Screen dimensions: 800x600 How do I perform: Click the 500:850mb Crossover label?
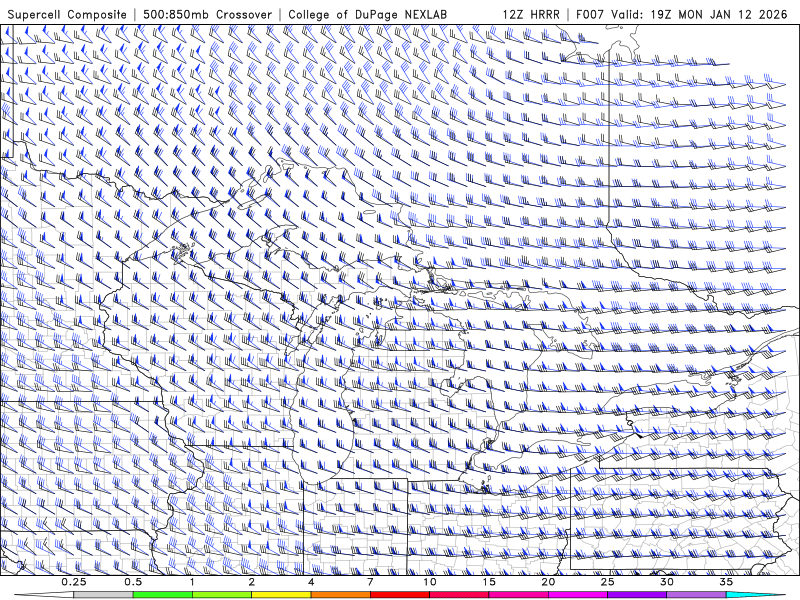click(208, 15)
